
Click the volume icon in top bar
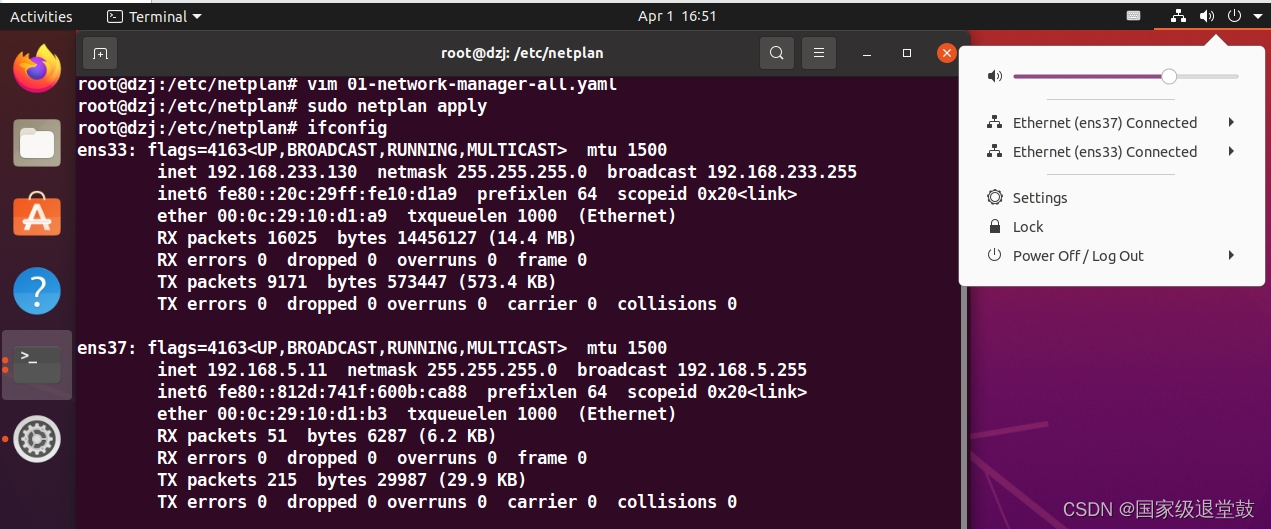[1207, 16]
